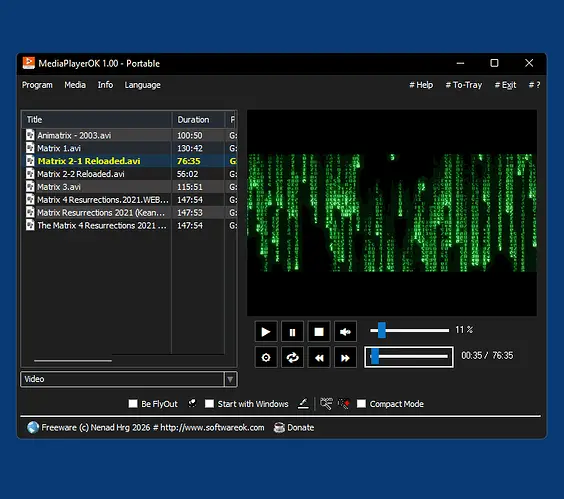Click the rewind button
This screenshot has height=499, width=564.
(319, 358)
